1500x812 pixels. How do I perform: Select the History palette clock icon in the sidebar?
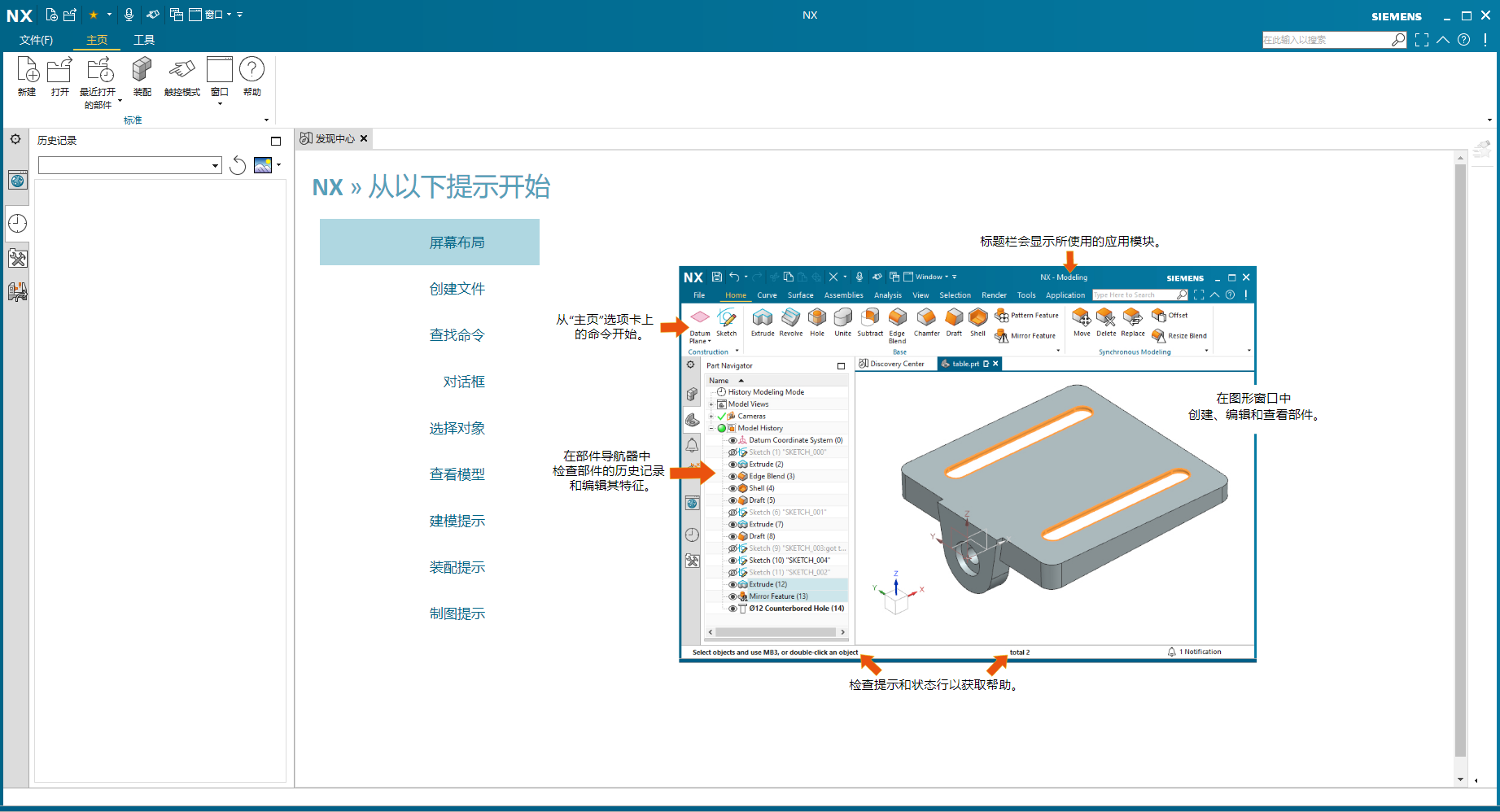tap(17, 223)
